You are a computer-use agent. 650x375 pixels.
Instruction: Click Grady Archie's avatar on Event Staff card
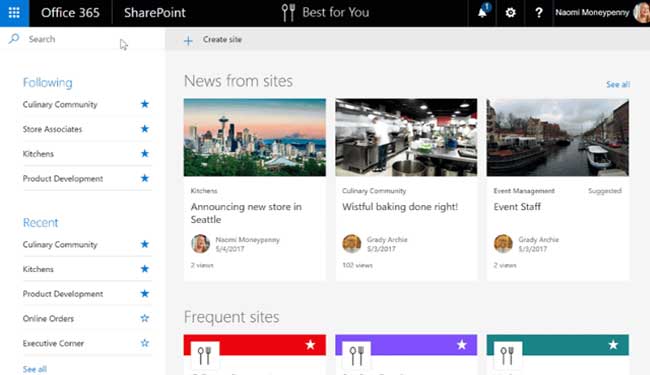503,244
